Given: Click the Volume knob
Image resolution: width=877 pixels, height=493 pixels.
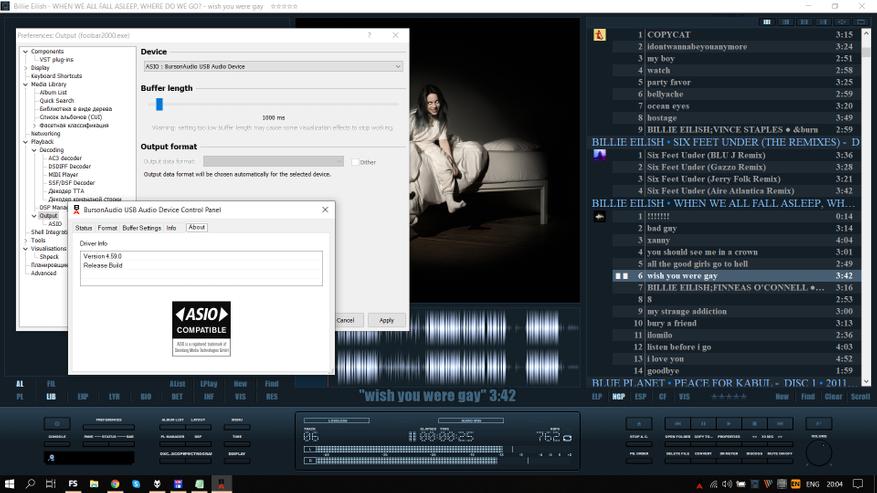Looking at the screenshot, I should pyautogui.click(x=819, y=453).
